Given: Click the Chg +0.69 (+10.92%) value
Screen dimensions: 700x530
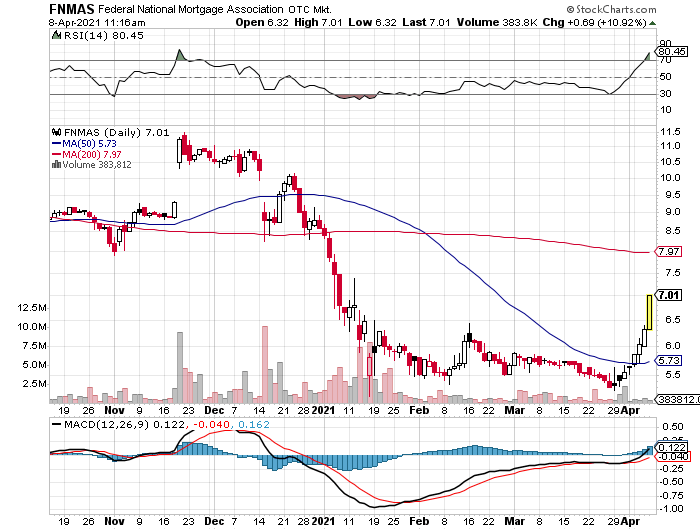Looking at the screenshot, I should [595, 22].
